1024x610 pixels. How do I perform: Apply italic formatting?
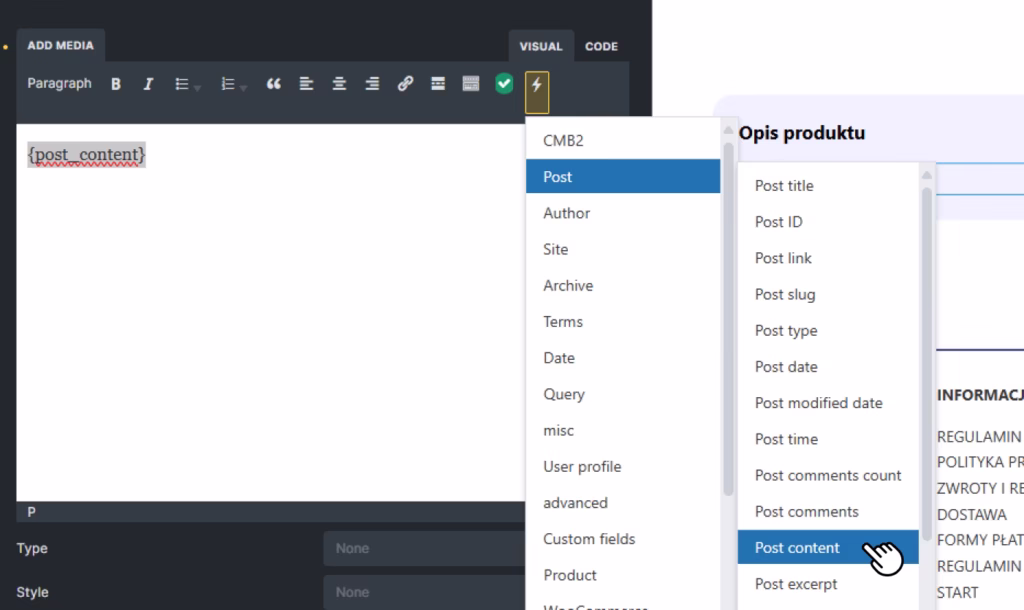pos(148,85)
